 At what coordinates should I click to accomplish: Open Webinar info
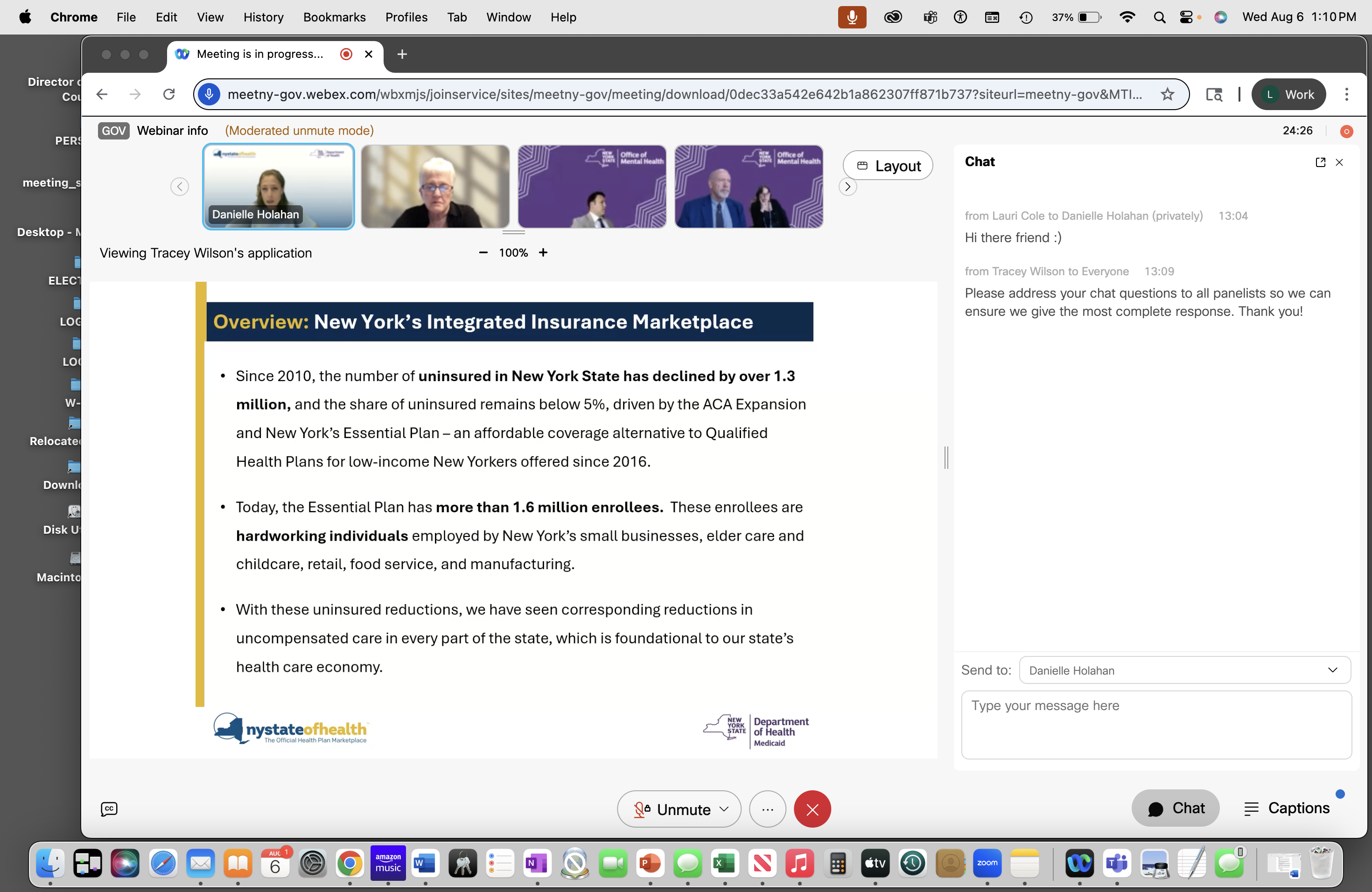coord(172,131)
